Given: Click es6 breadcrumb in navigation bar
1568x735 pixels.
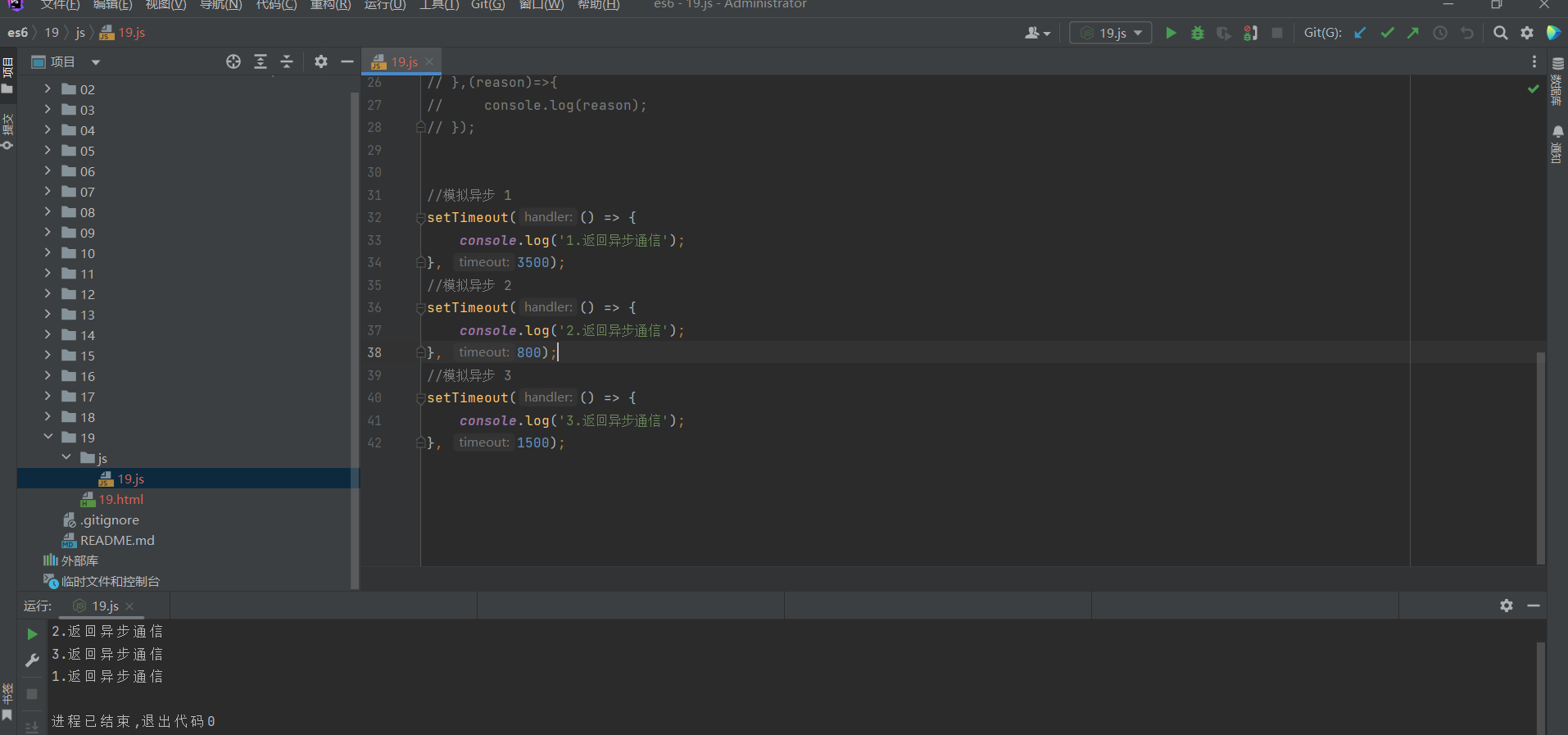Looking at the screenshot, I should [17, 33].
